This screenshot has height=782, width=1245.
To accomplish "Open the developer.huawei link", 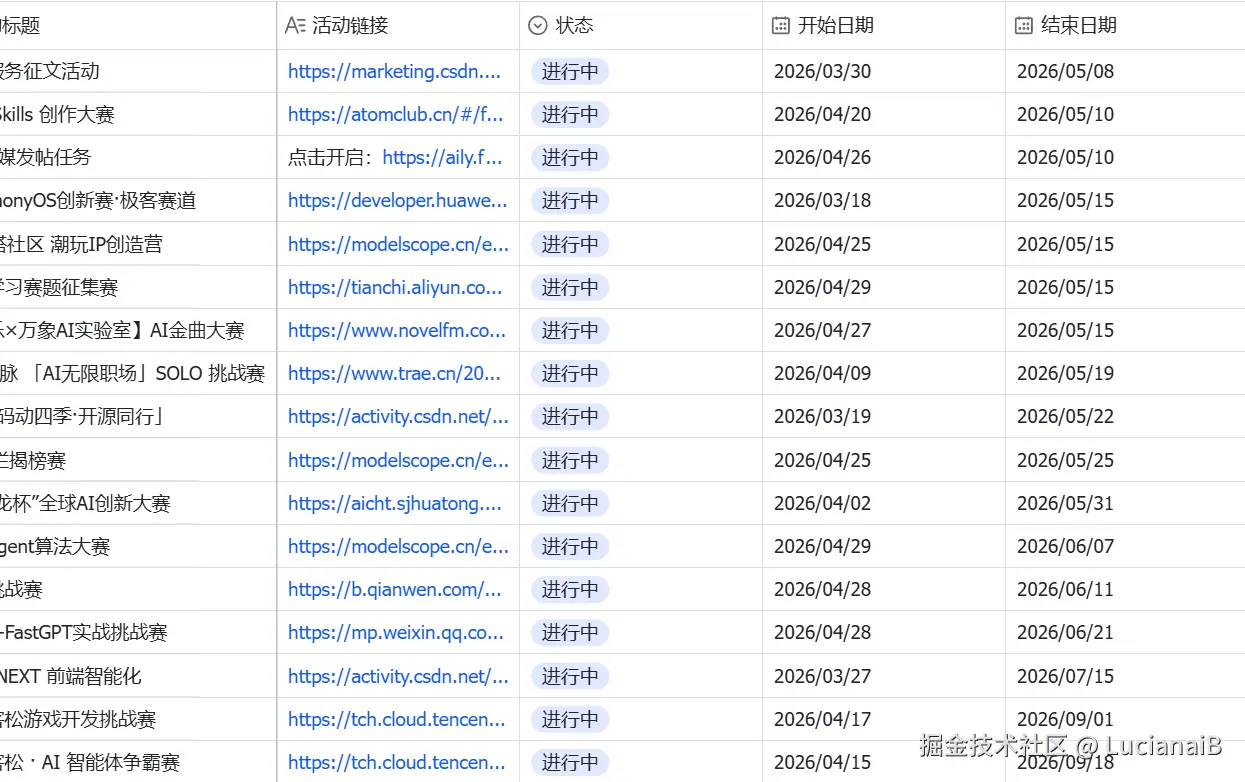I will tap(398, 200).
